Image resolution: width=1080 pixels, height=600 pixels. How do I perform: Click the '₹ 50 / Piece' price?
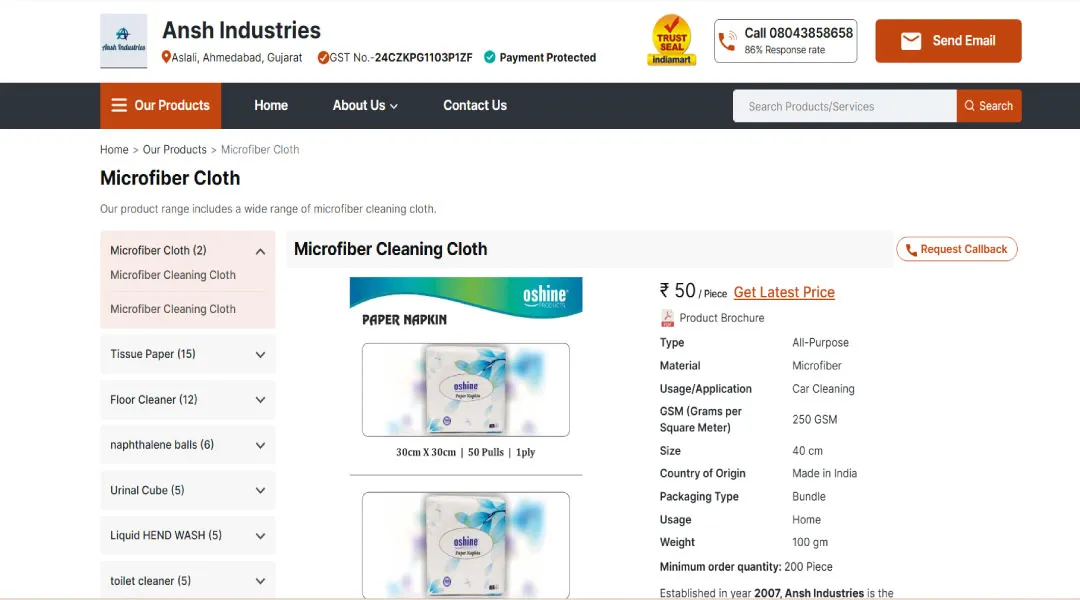click(x=693, y=291)
